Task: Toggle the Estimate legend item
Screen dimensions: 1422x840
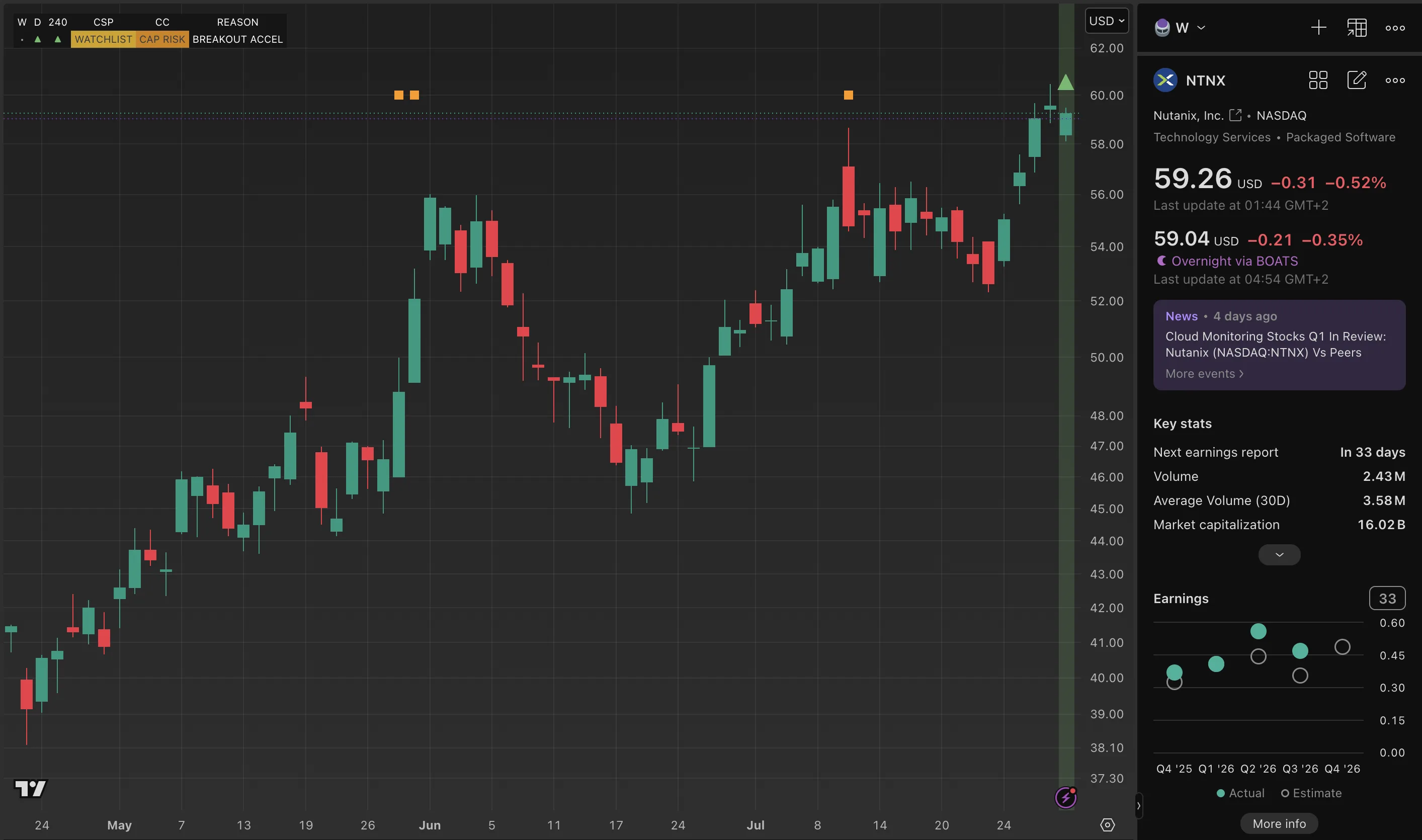Action: click(1311, 793)
